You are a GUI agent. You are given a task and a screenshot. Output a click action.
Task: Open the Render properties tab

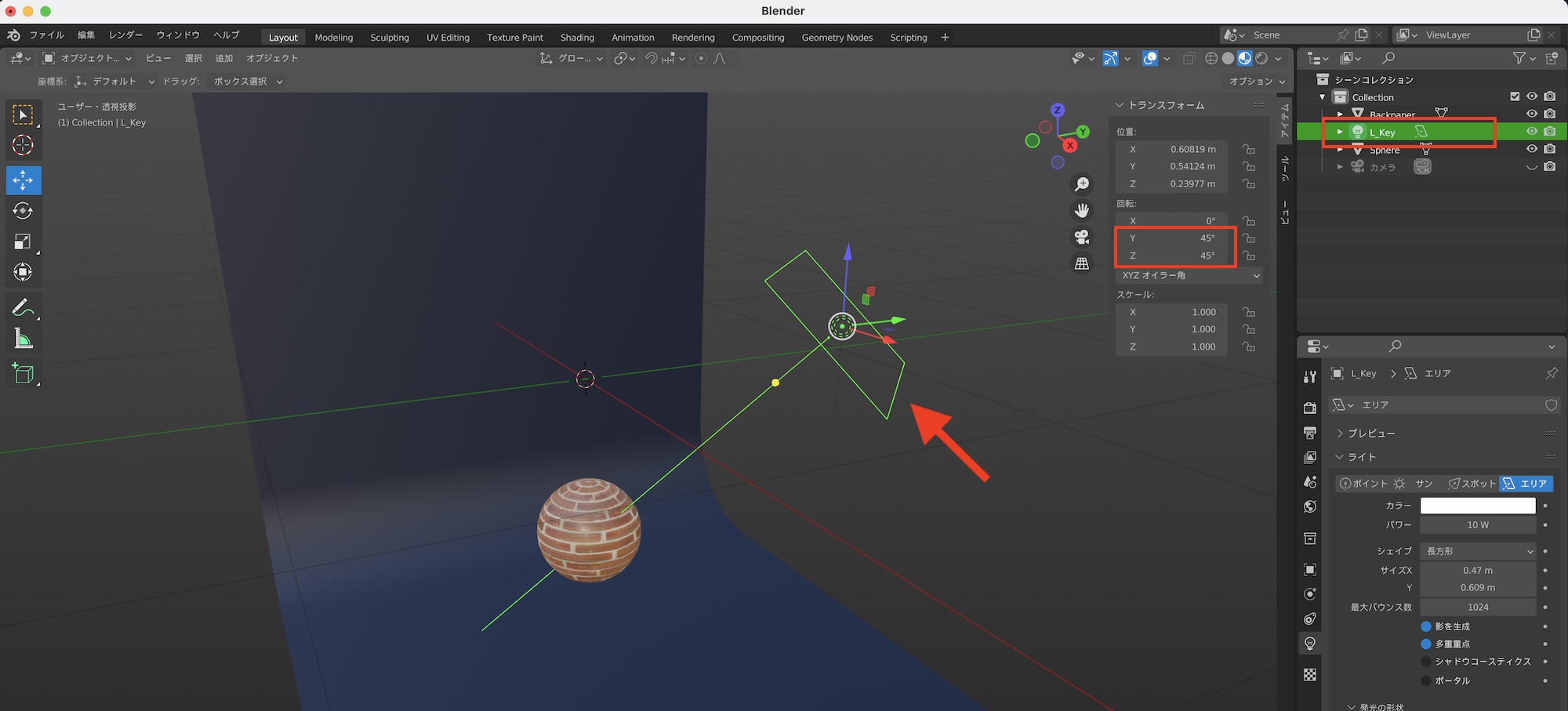click(1309, 408)
